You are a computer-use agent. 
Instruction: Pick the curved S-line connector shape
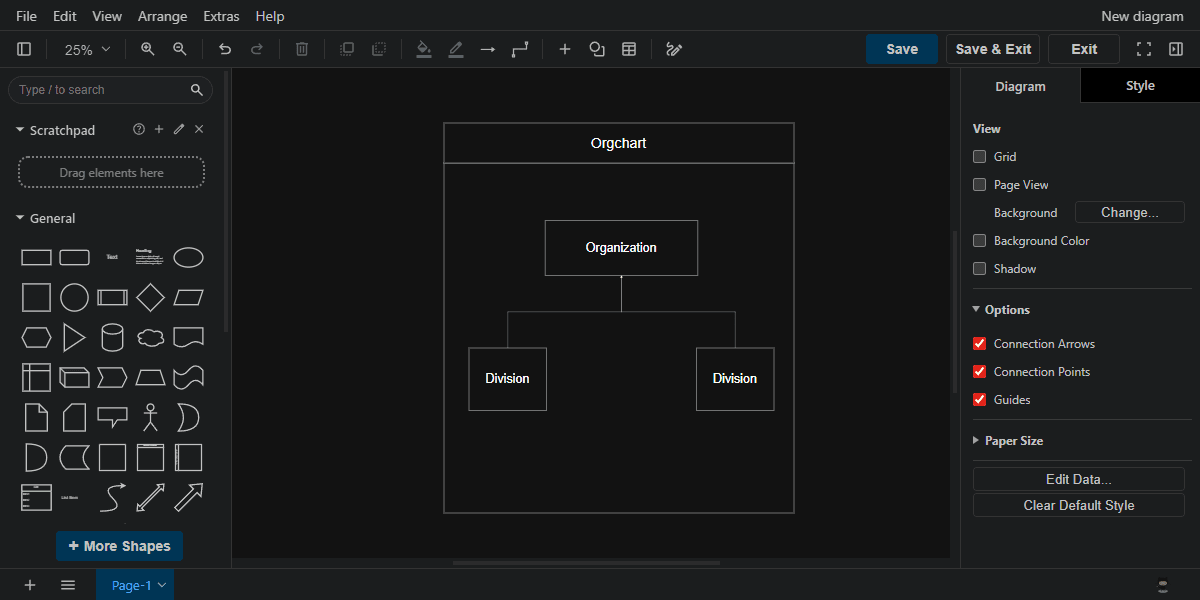tap(113, 497)
